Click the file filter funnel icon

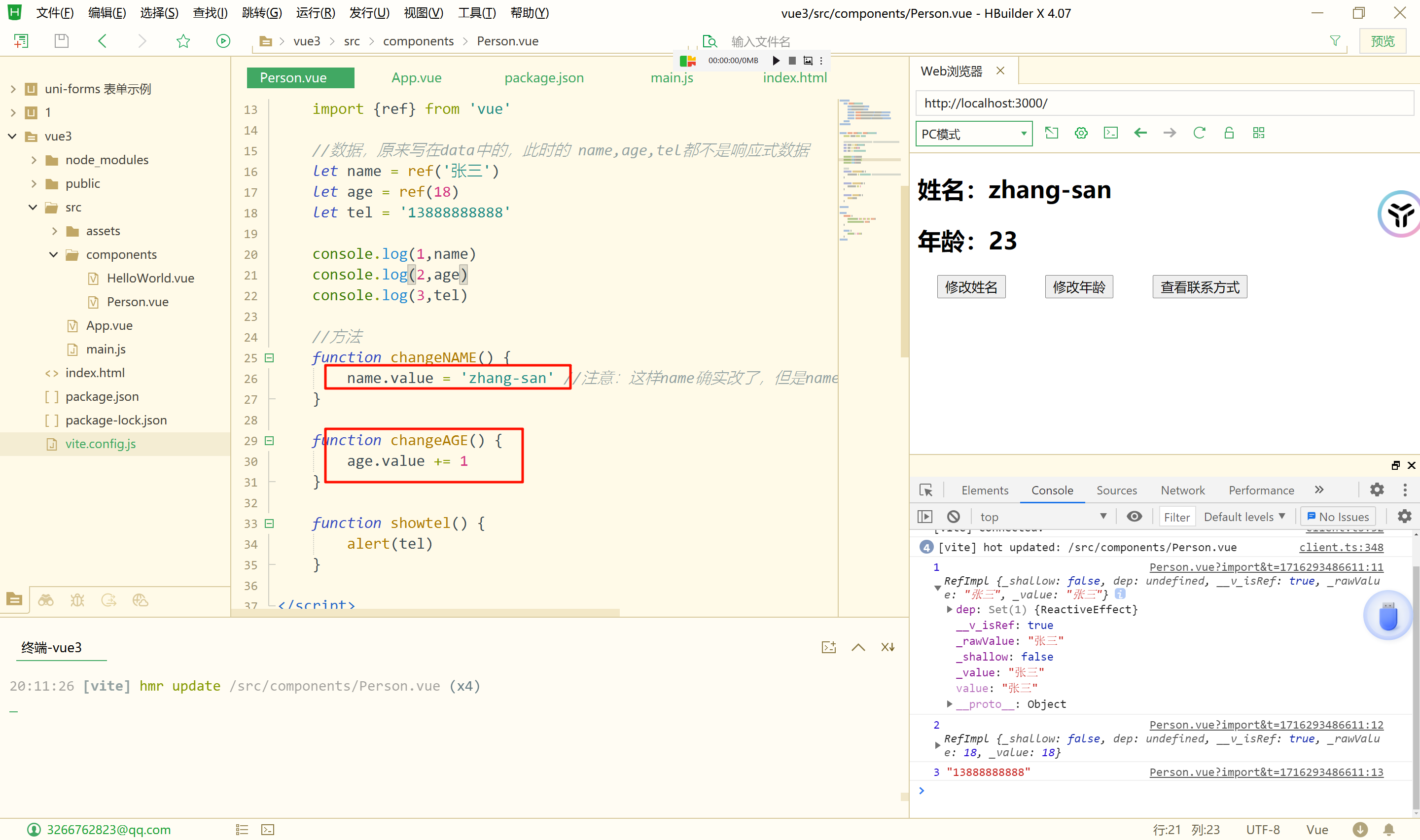(1335, 41)
